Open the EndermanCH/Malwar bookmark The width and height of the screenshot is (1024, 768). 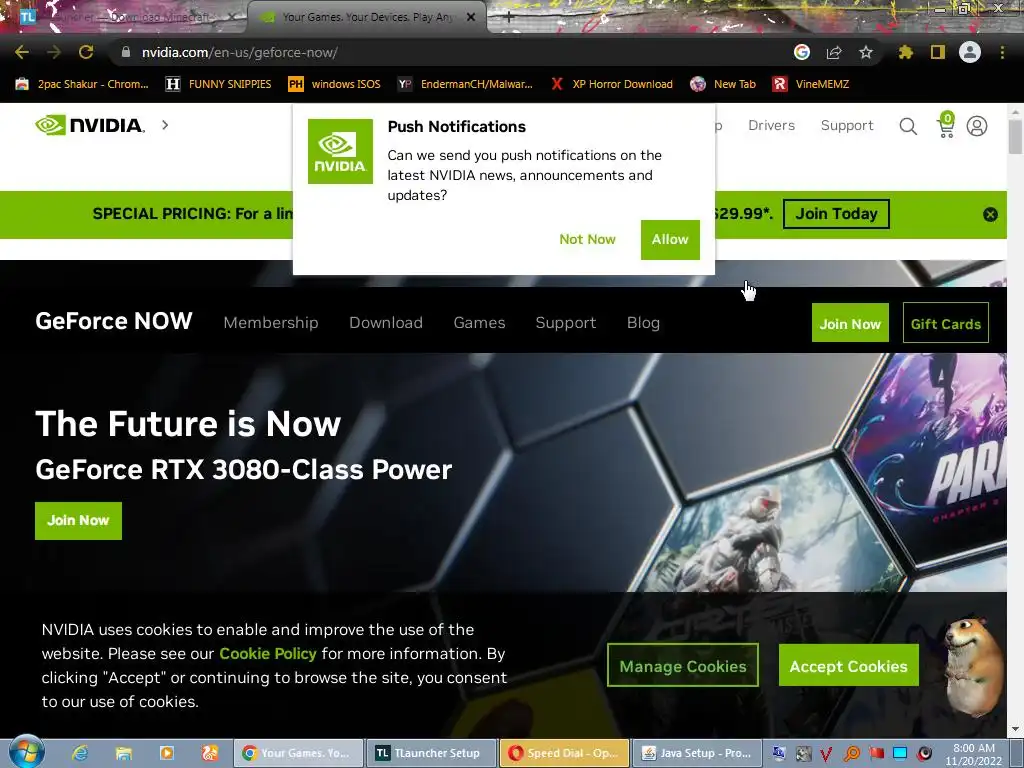tap(466, 84)
